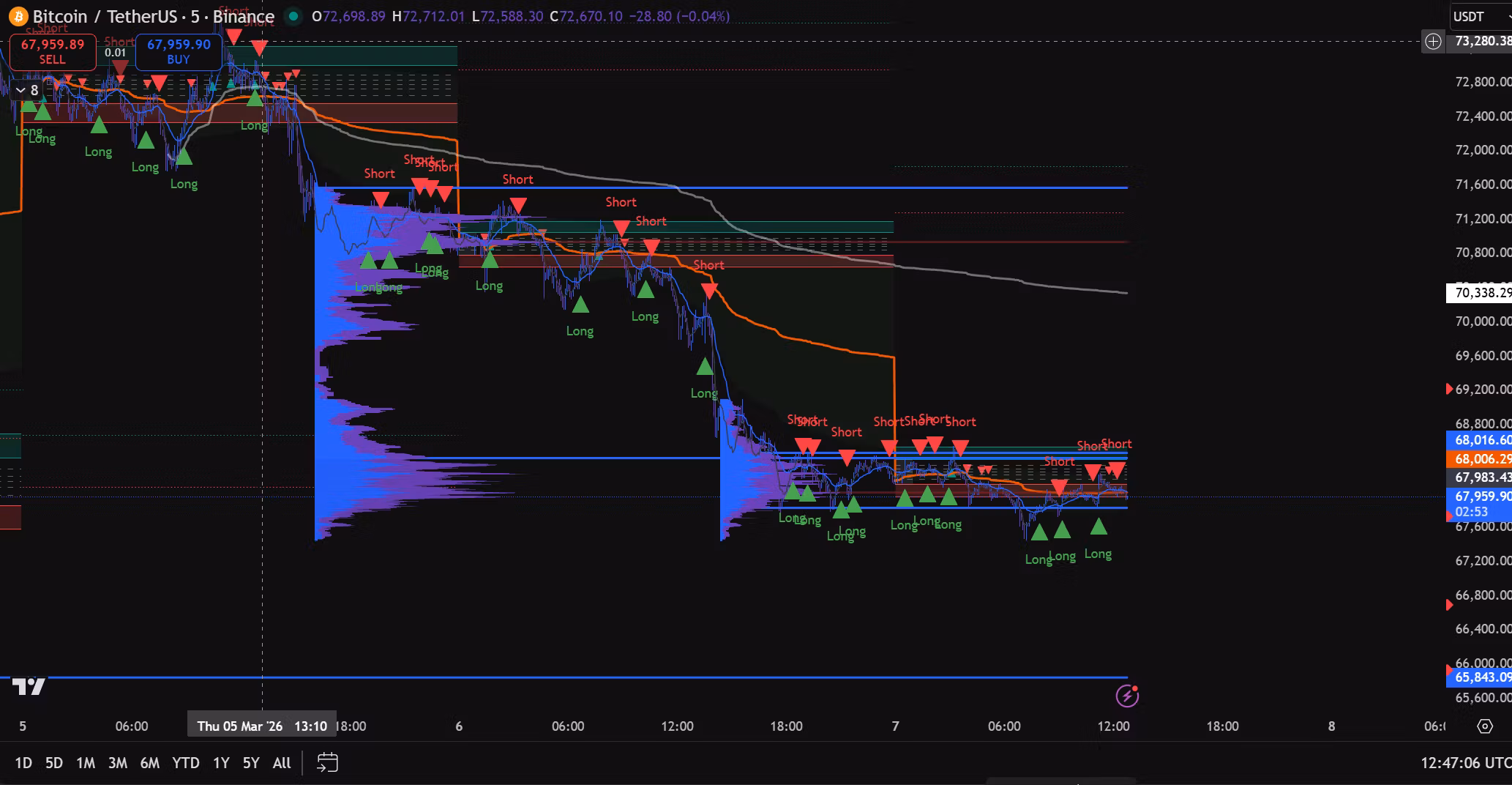Image resolution: width=1512 pixels, height=785 pixels.
Task: Click the TradingView logo in the chart corner
Action: click(29, 686)
